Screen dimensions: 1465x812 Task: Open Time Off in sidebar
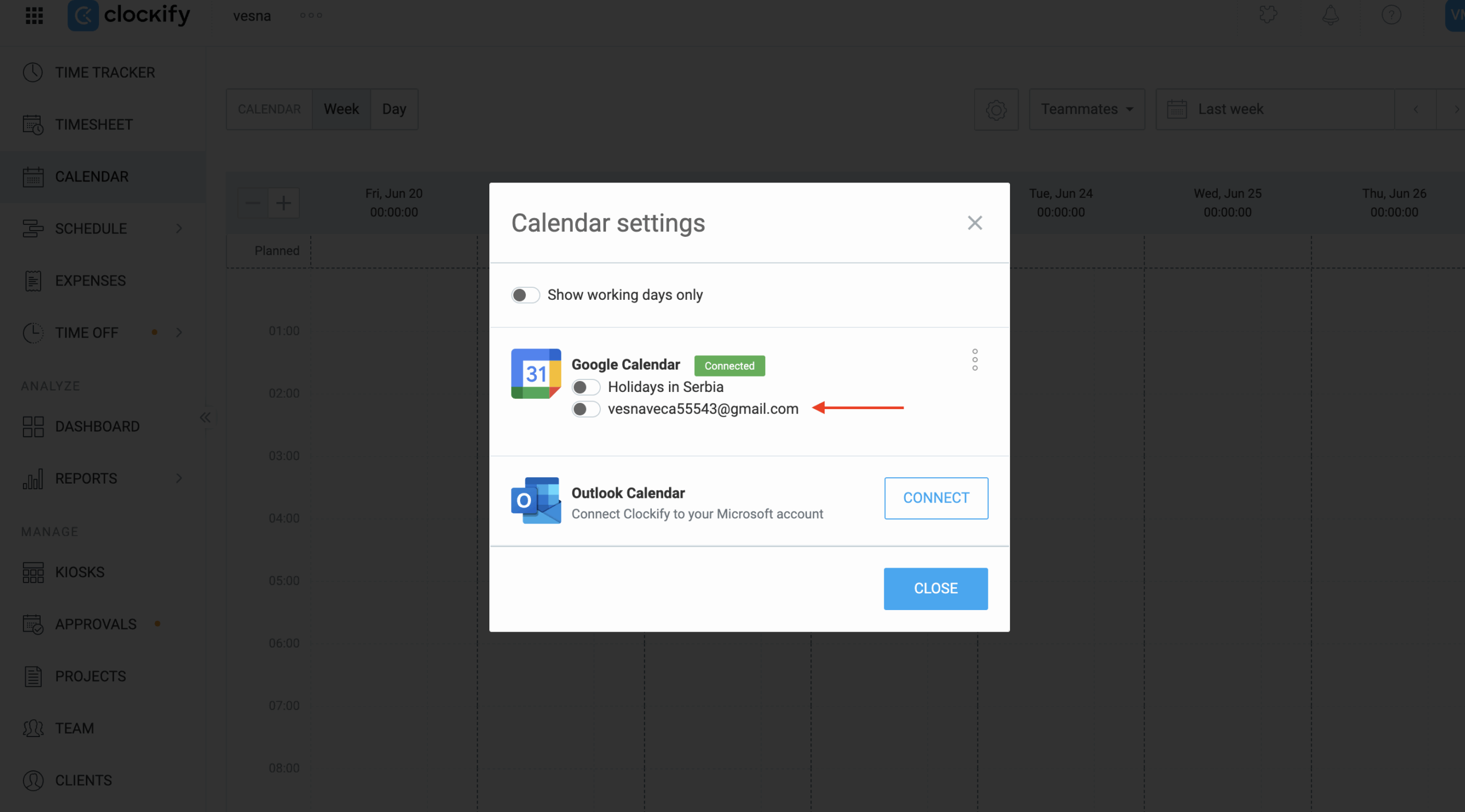click(103, 332)
